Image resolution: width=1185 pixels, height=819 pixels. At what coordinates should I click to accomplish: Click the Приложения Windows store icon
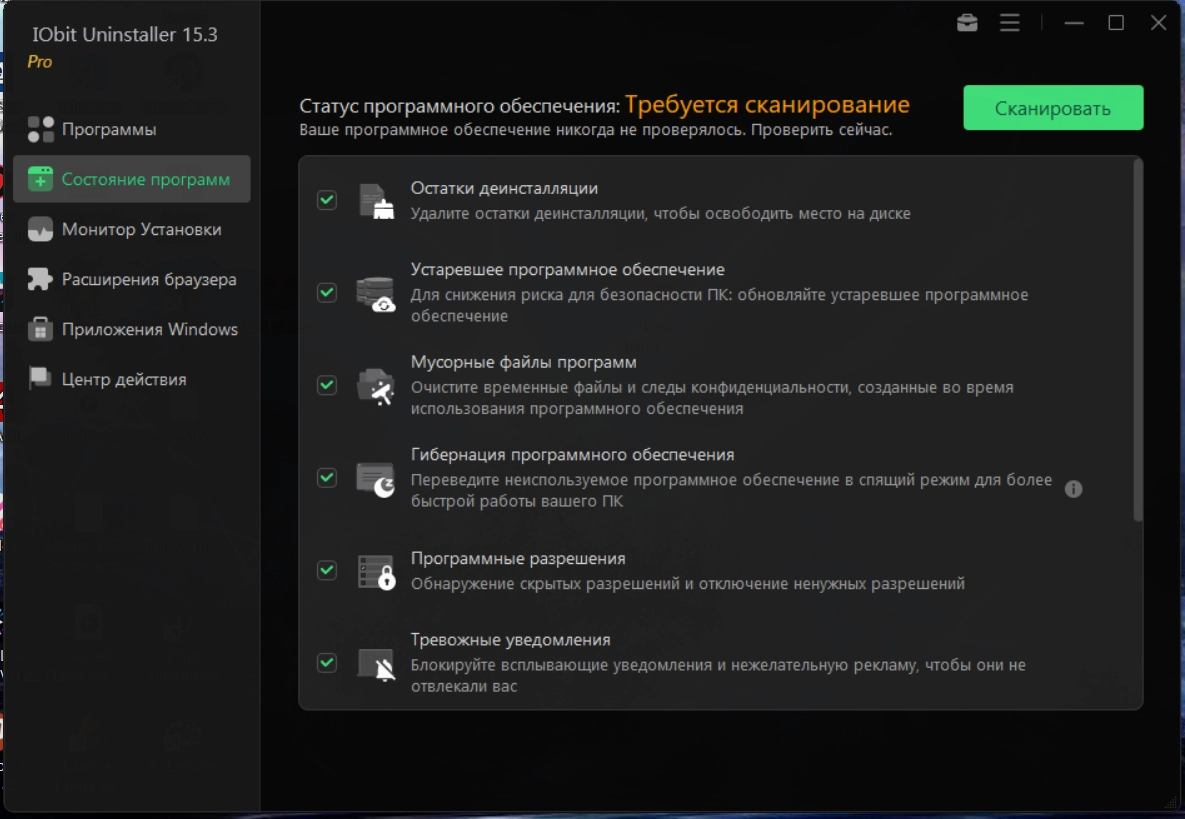click(41, 329)
